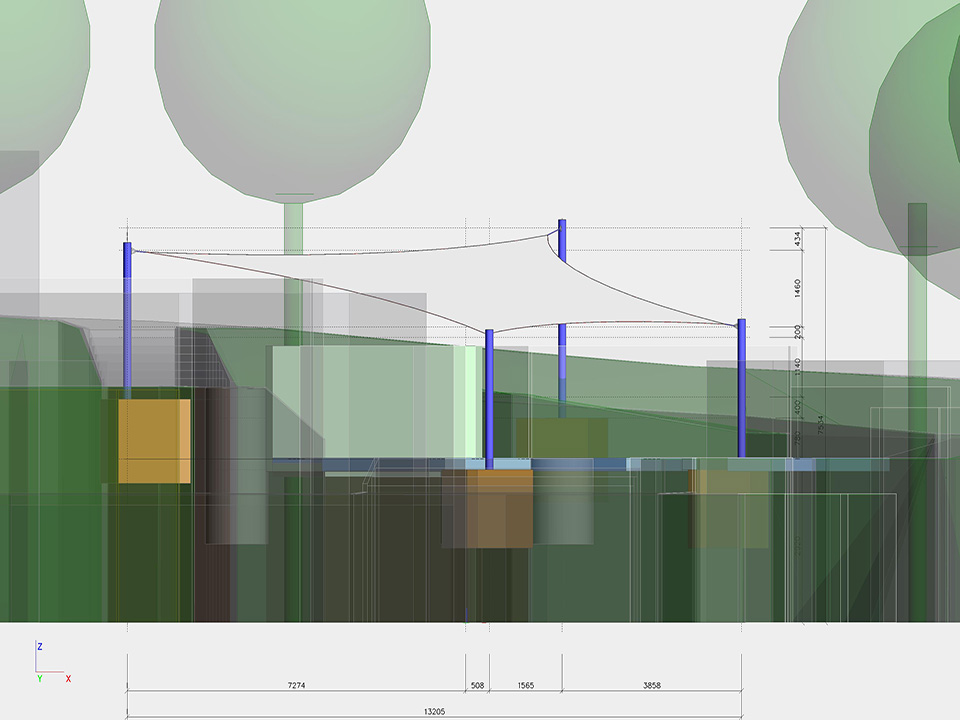Select the front center blue column
The width and height of the screenshot is (960, 720).
pos(489,400)
